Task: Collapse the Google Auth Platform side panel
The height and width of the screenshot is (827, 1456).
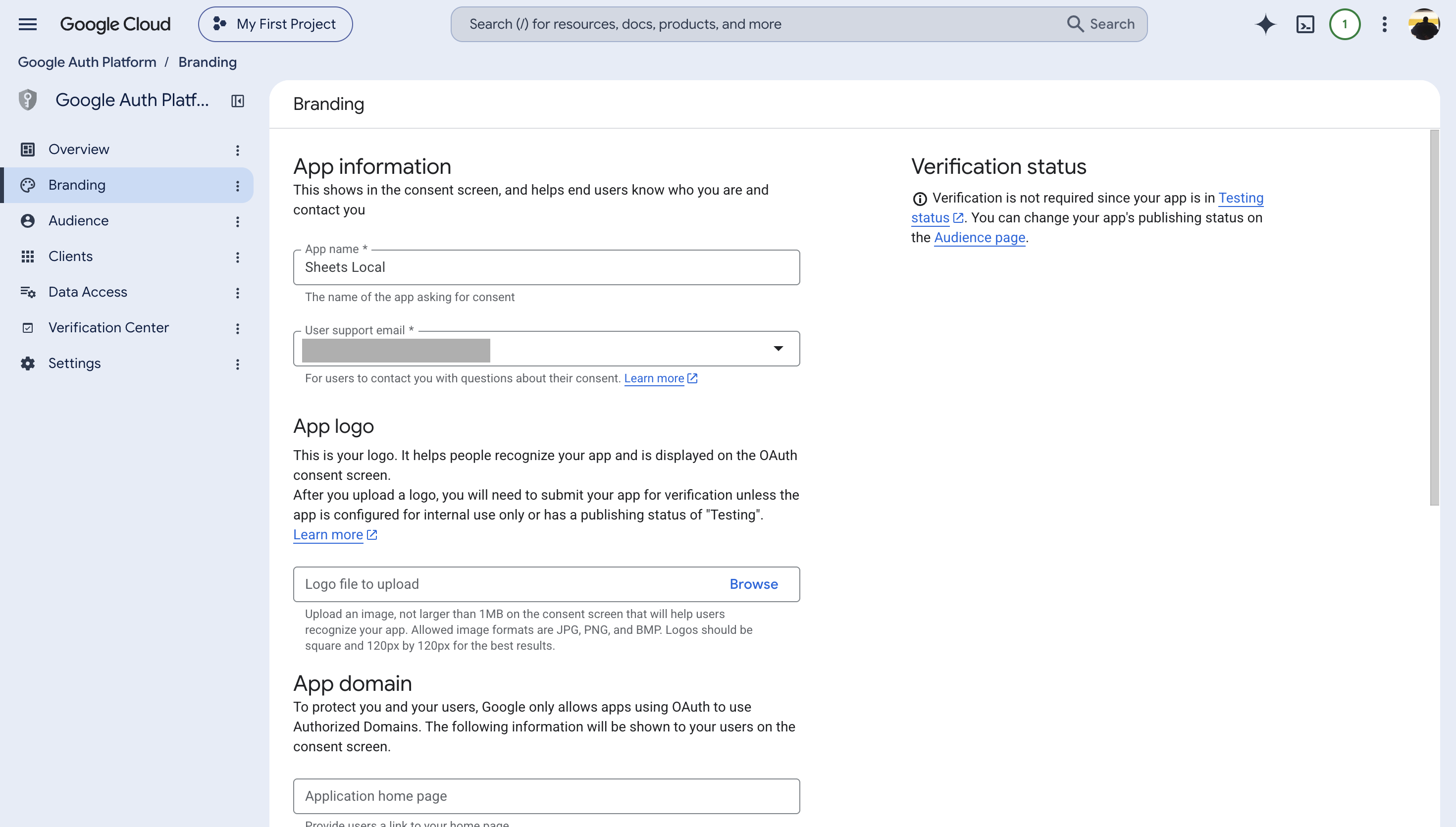Action: click(x=237, y=101)
